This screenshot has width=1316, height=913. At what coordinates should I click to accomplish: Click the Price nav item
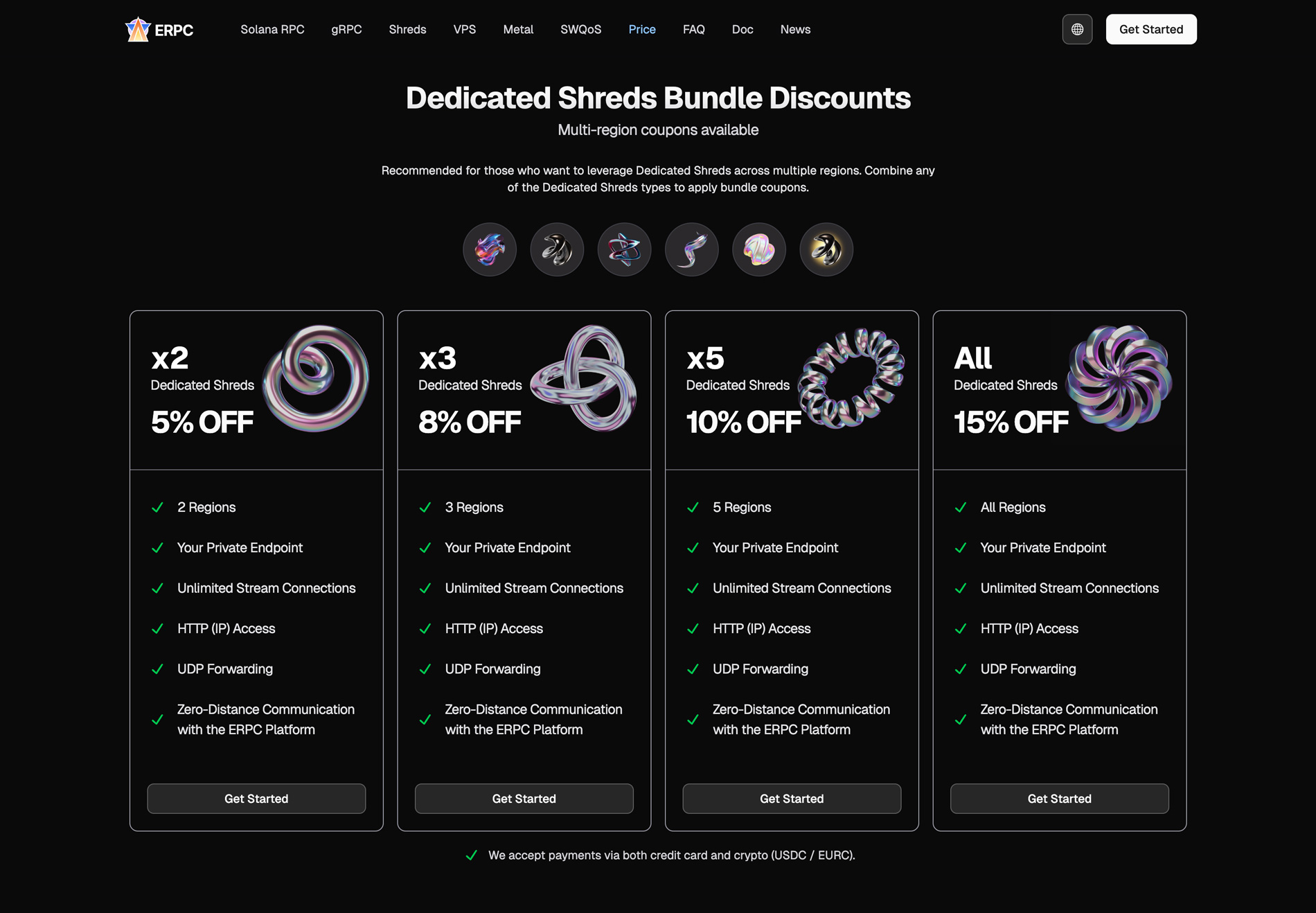[641, 29]
